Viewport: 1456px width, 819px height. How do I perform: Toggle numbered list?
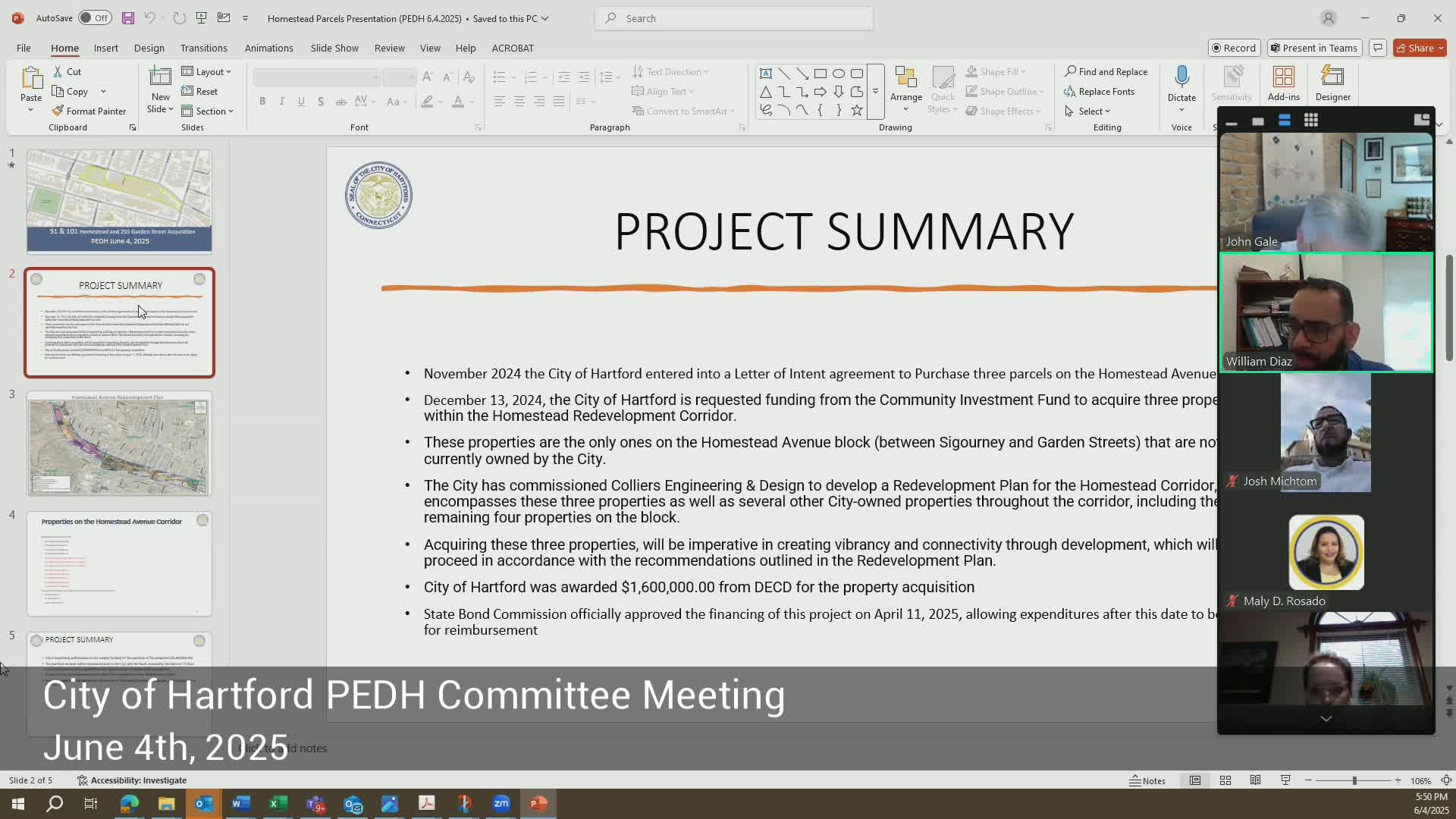coord(531,77)
